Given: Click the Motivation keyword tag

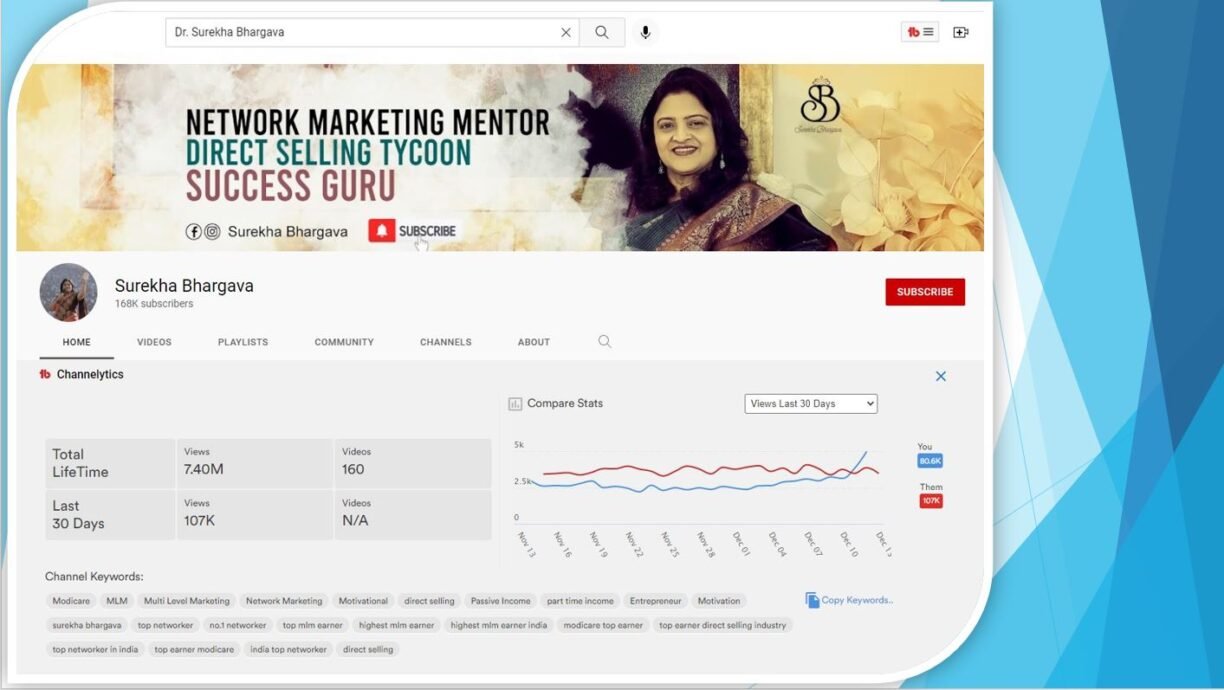Looking at the screenshot, I should (x=719, y=601).
